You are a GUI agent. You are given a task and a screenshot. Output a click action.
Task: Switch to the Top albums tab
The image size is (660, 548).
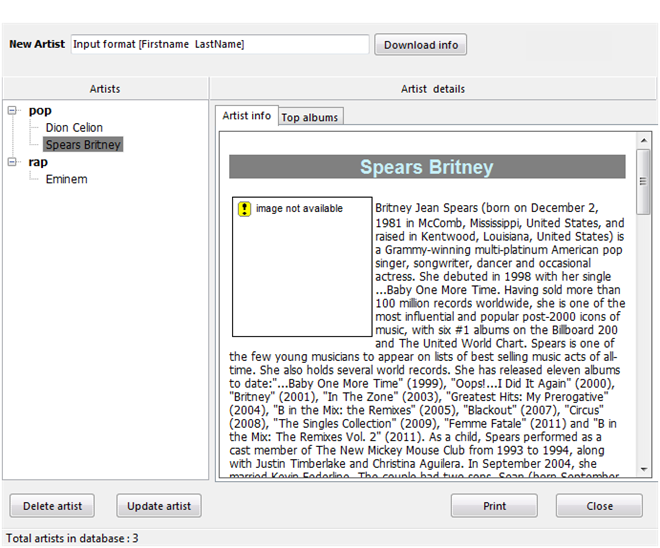(x=310, y=117)
